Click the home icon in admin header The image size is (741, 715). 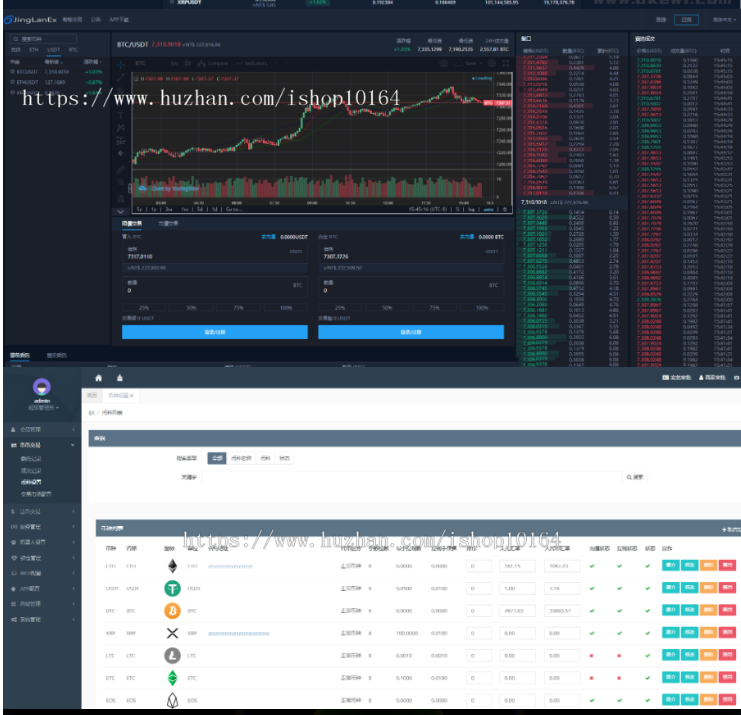[x=98, y=378]
